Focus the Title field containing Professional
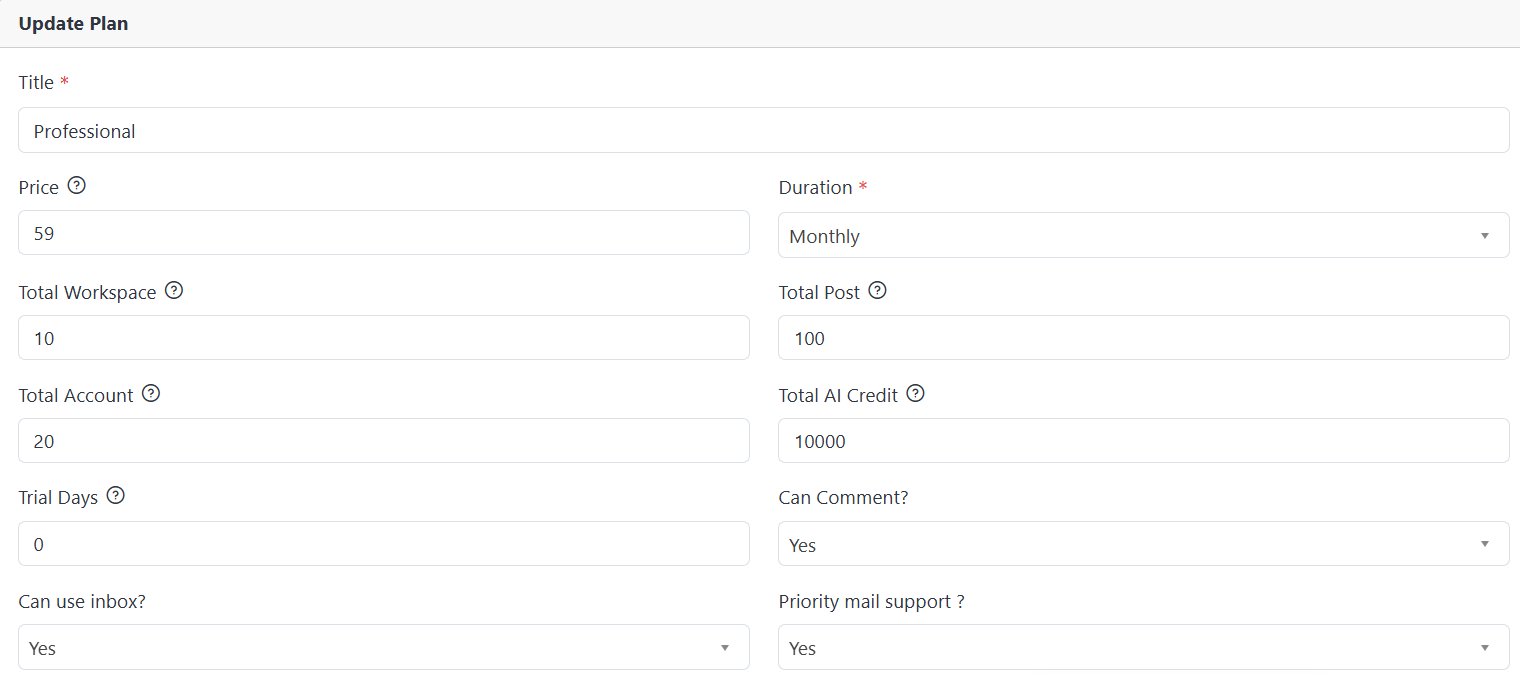This screenshot has height=674, width=1520. pyautogui.click(x=764, y=130)
